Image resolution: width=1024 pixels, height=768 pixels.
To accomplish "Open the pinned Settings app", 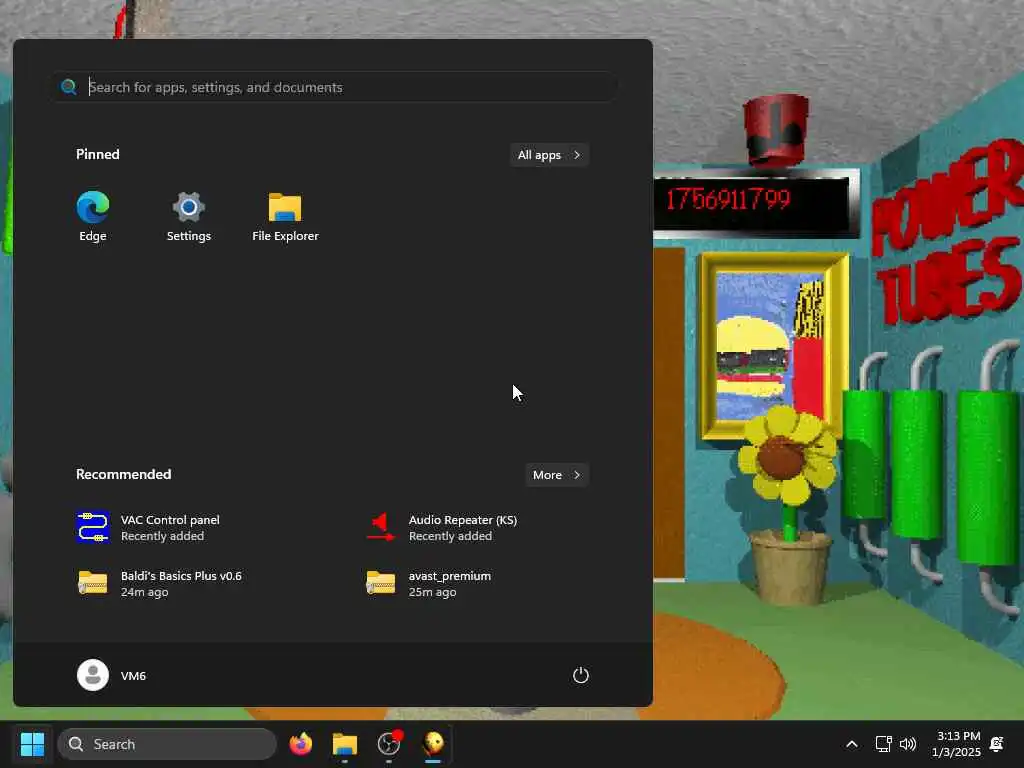I will (x=189, y=217).
